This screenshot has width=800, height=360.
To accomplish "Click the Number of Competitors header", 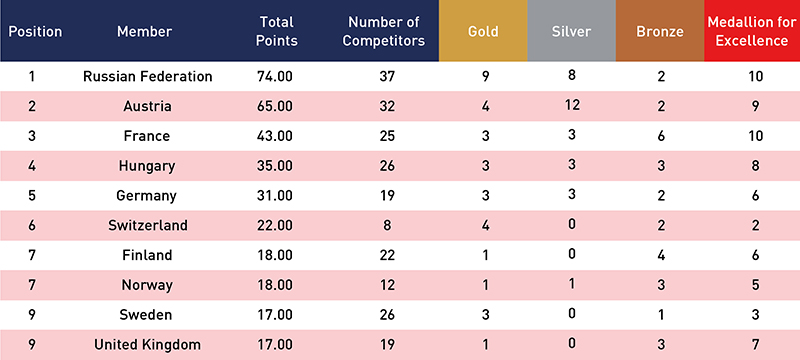I will 384,31.
